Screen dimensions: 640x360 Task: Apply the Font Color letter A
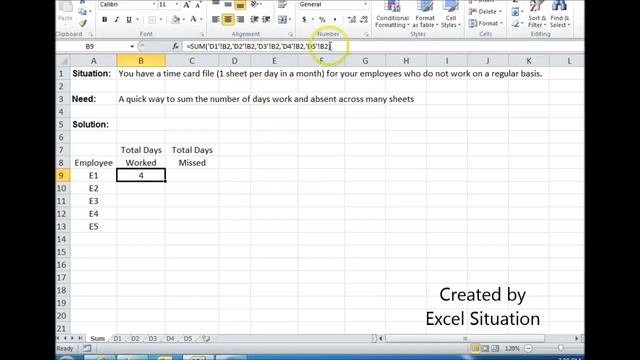coord(193,20)
